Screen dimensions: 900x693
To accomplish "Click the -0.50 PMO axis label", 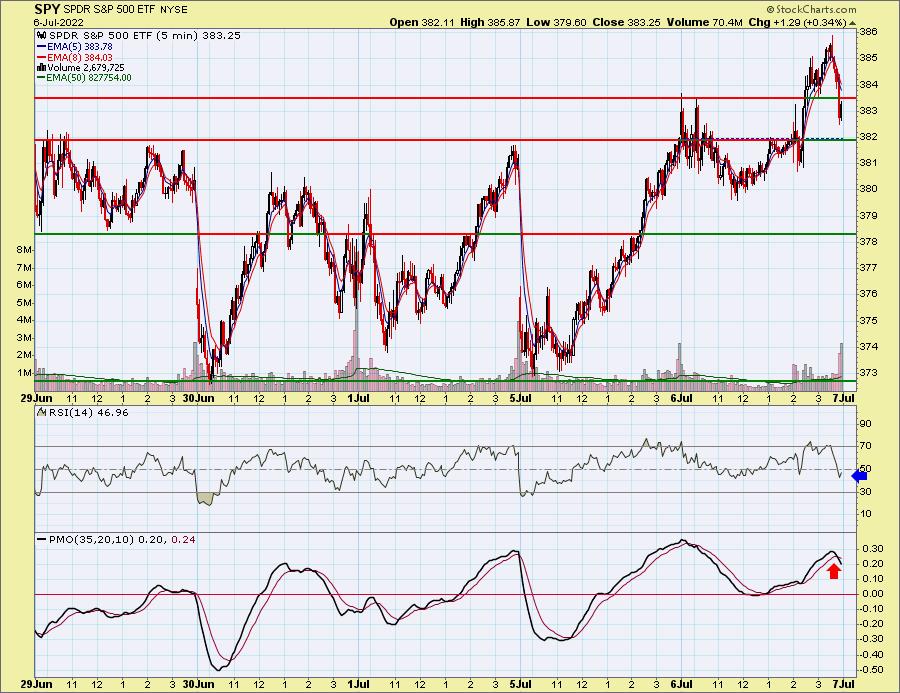I will coord(872,669).
